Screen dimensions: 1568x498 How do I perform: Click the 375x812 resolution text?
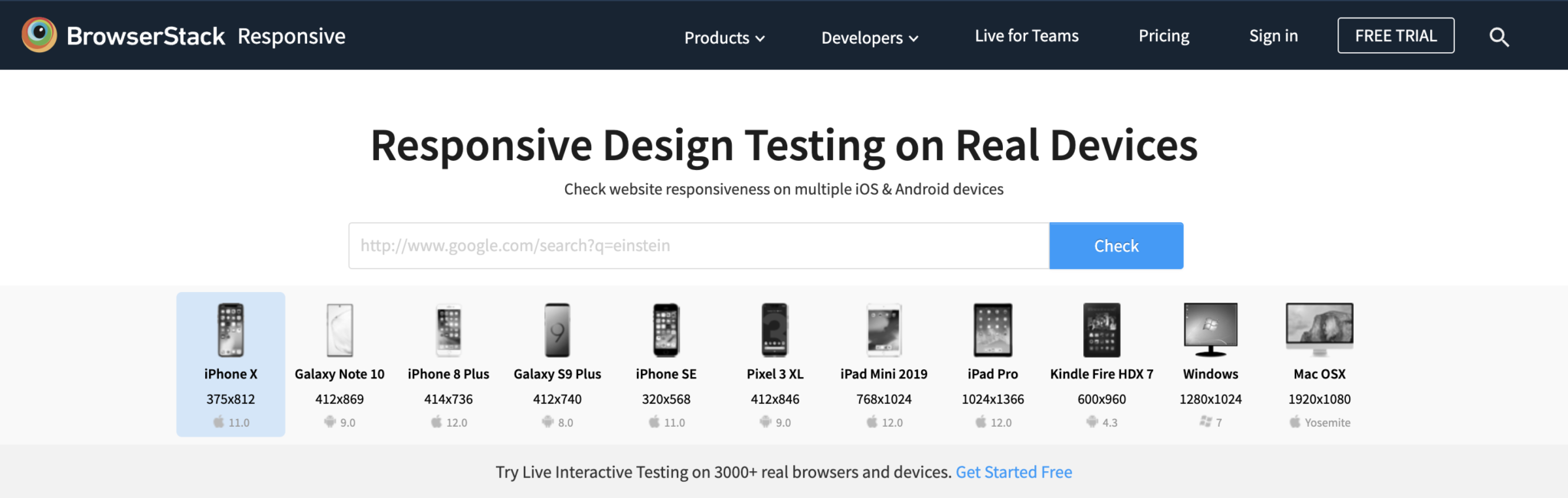click(x=230, y=399)
